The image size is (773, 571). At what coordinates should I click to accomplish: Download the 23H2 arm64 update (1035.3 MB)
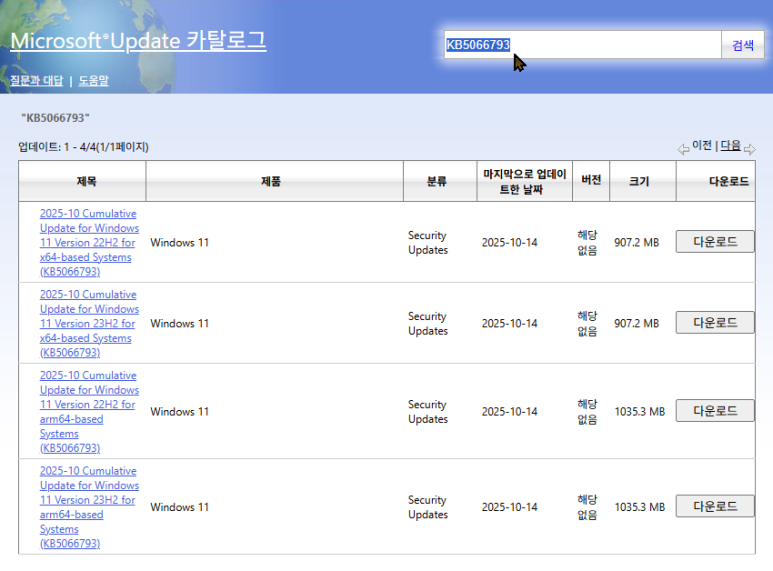[715, 506]
